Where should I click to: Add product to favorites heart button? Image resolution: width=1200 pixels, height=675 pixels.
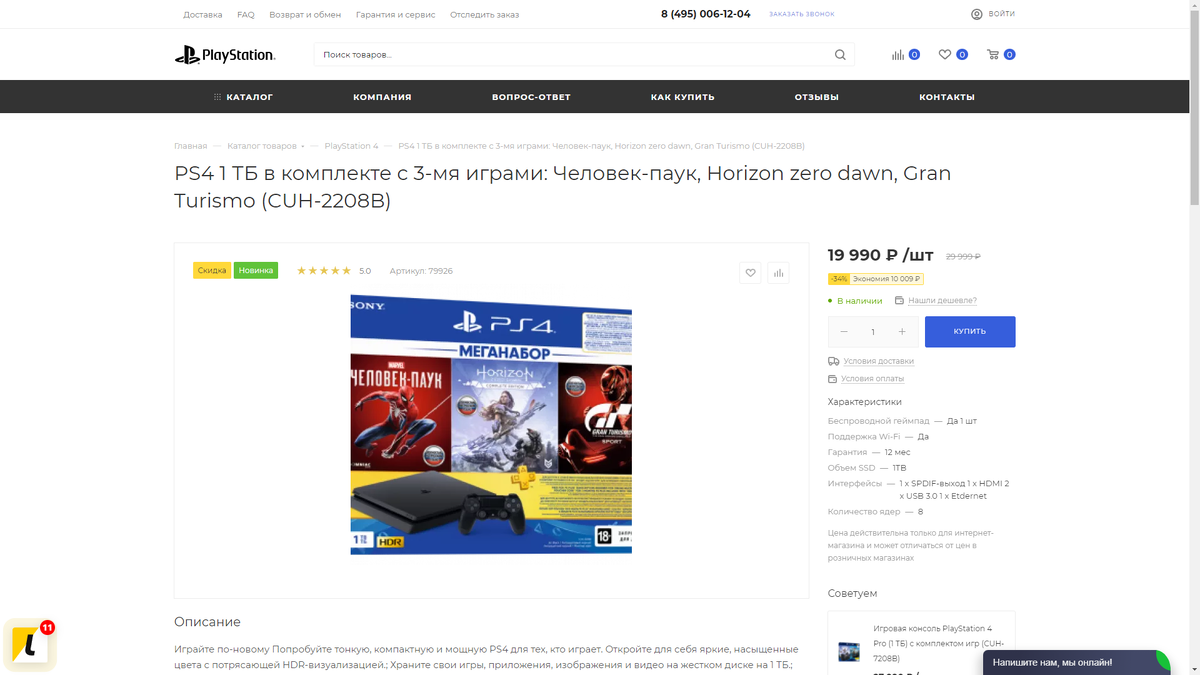click(750, 272)
